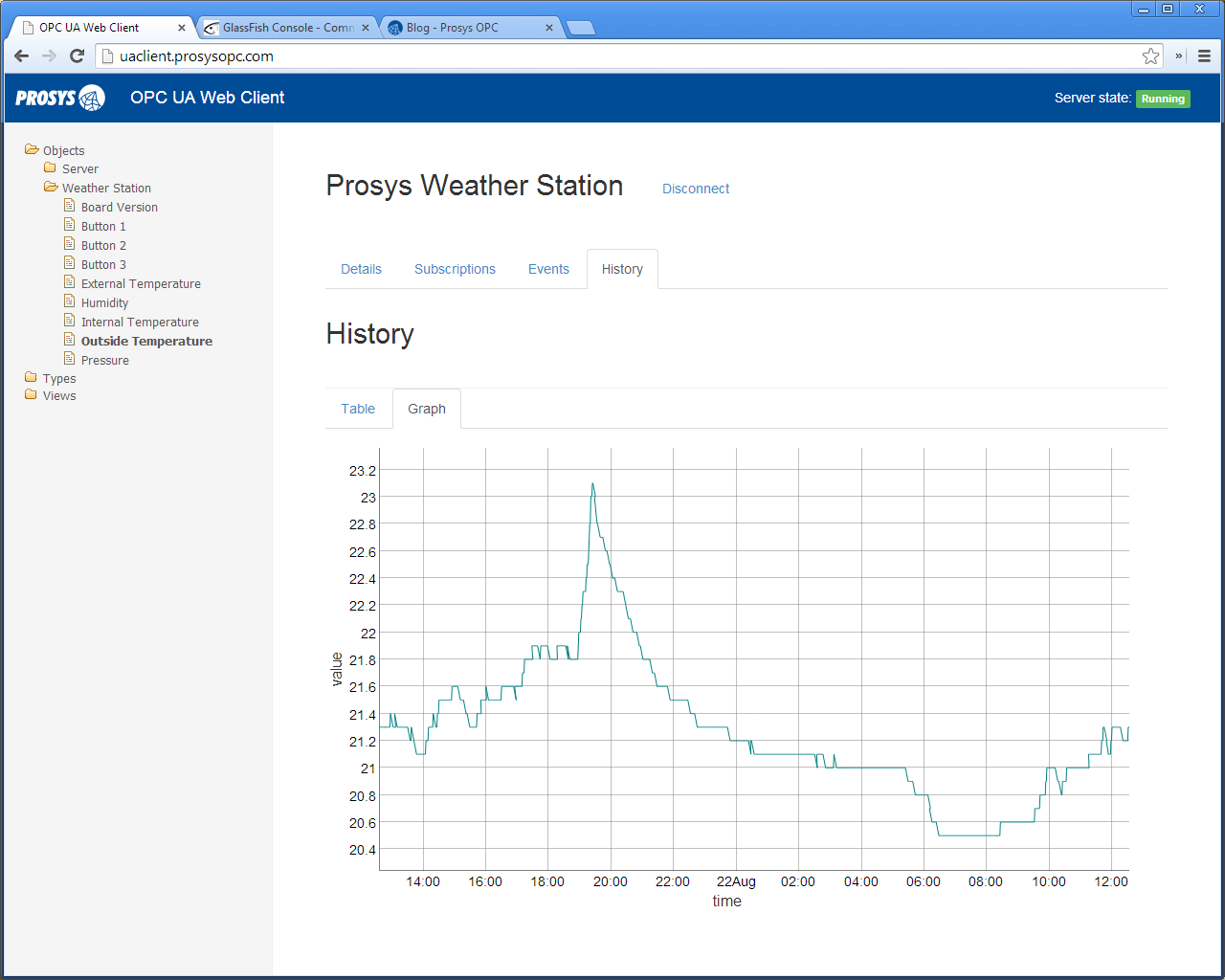Click the Button 2 document icon
Viewport: 1225px width, 980px height.
(69, 244)
